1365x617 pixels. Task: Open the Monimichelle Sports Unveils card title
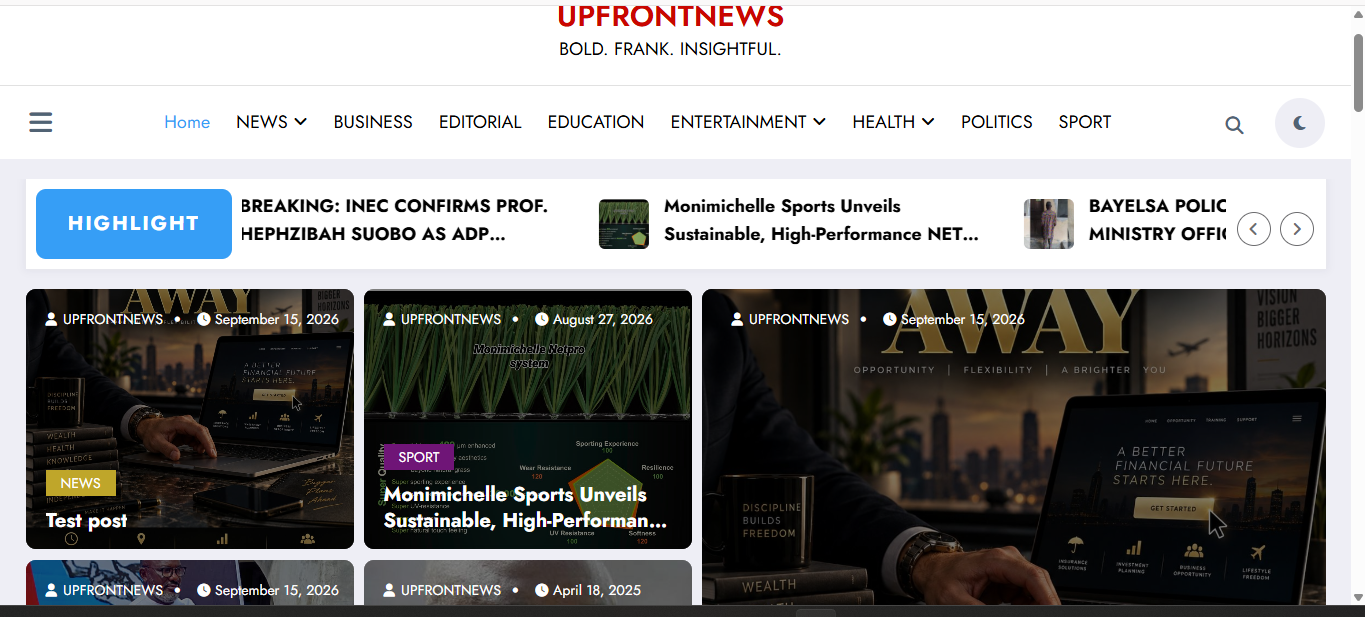click(525, 508)
